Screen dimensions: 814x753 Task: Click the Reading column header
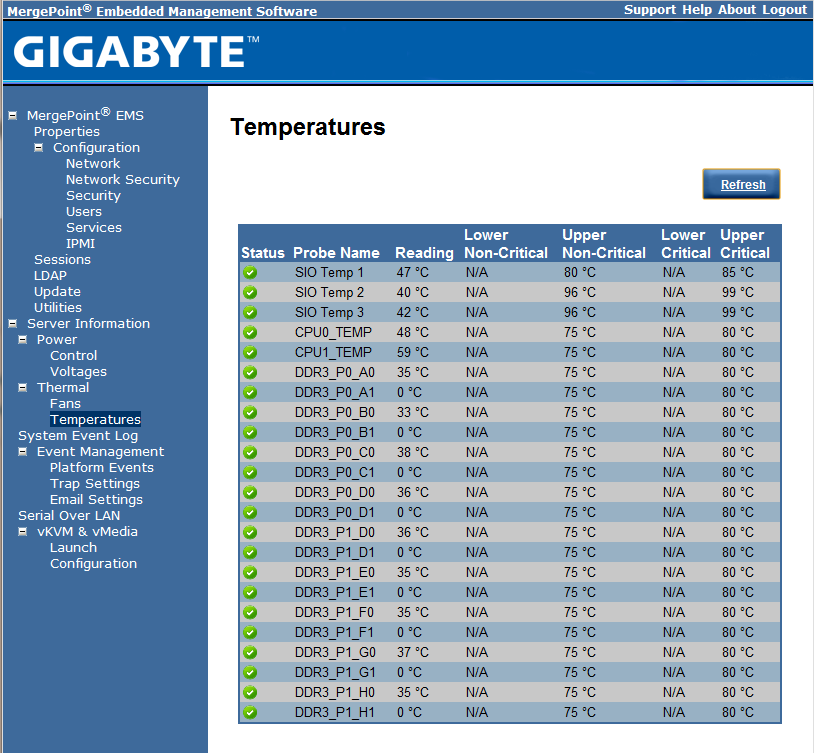[424, 253]
